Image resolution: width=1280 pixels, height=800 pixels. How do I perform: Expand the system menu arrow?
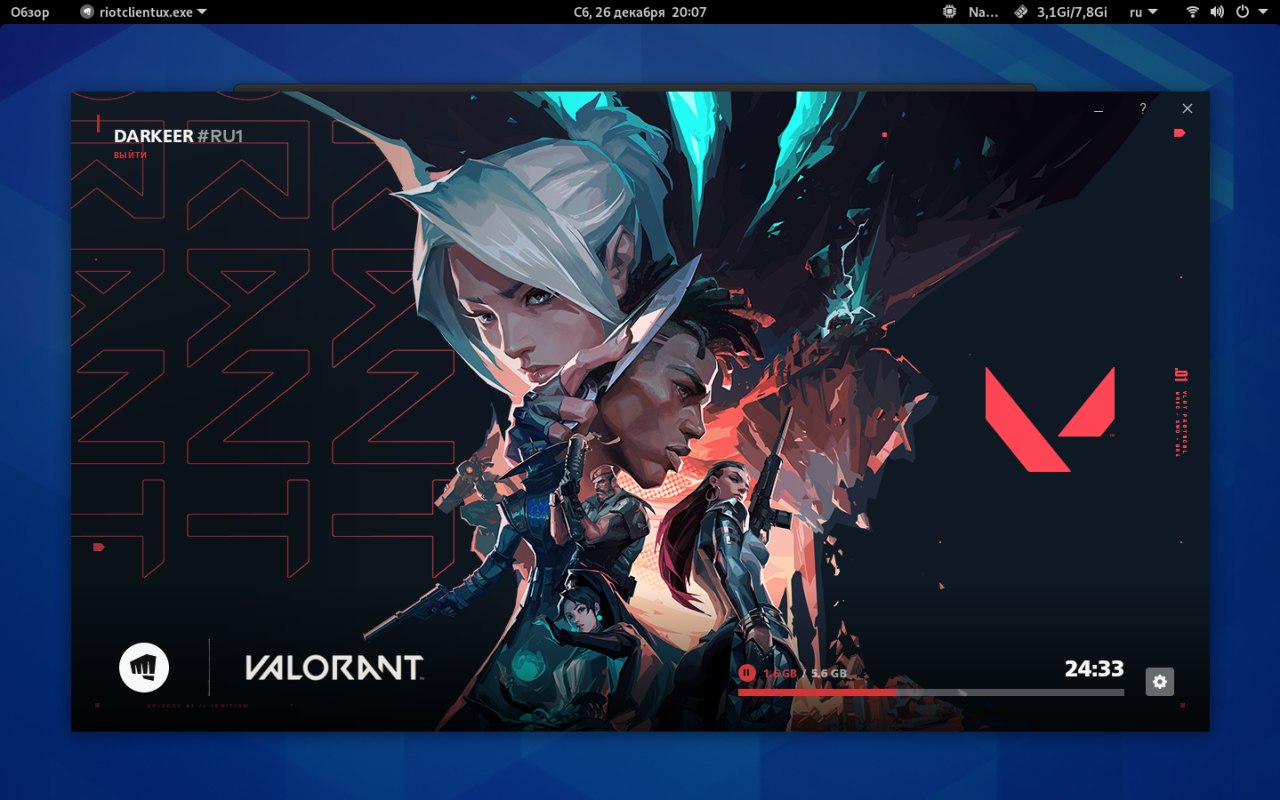click(x=1263, y=12)
